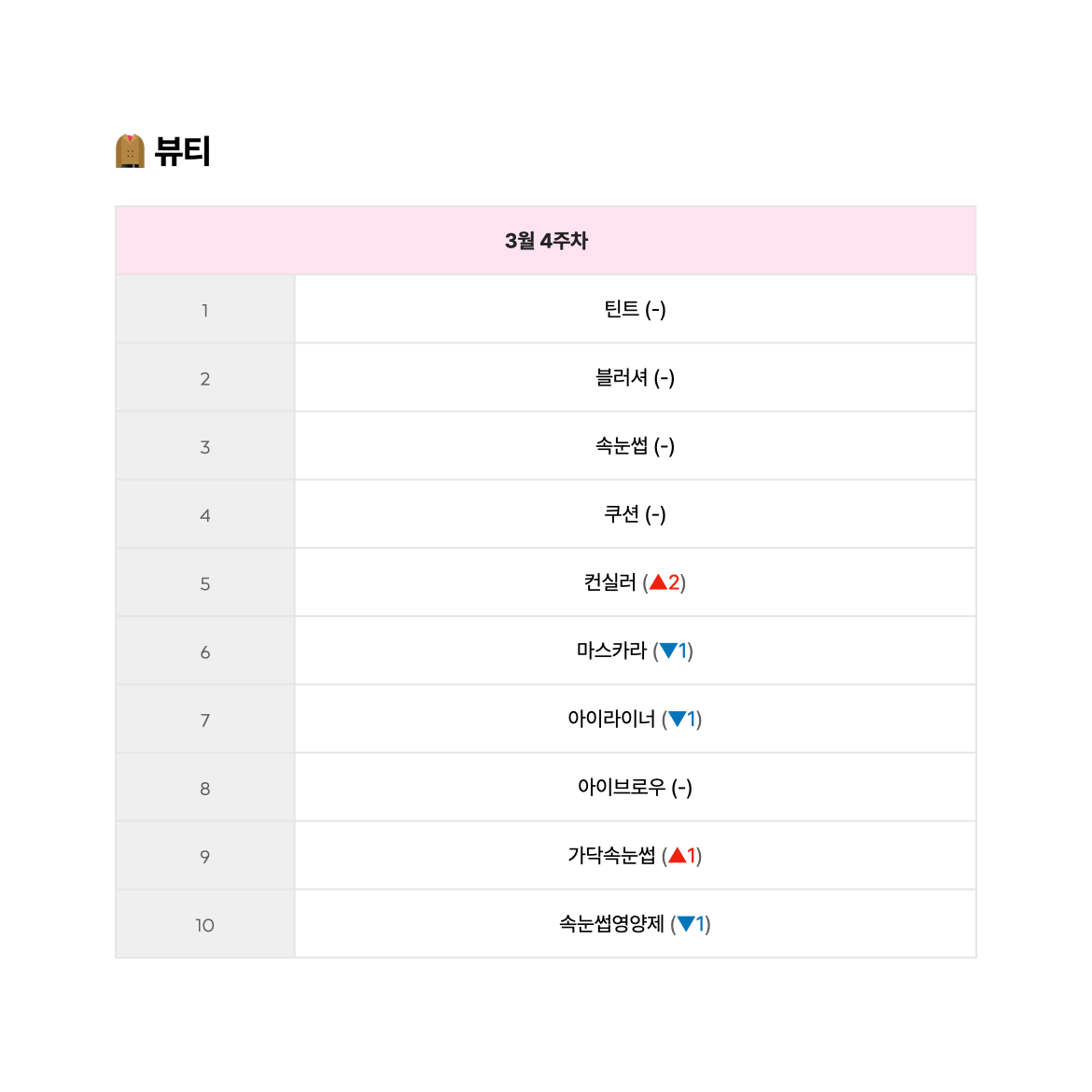The image size is (1092, 1092).
Task: Select the 뷰티 section heading
Action: (182, 151)
